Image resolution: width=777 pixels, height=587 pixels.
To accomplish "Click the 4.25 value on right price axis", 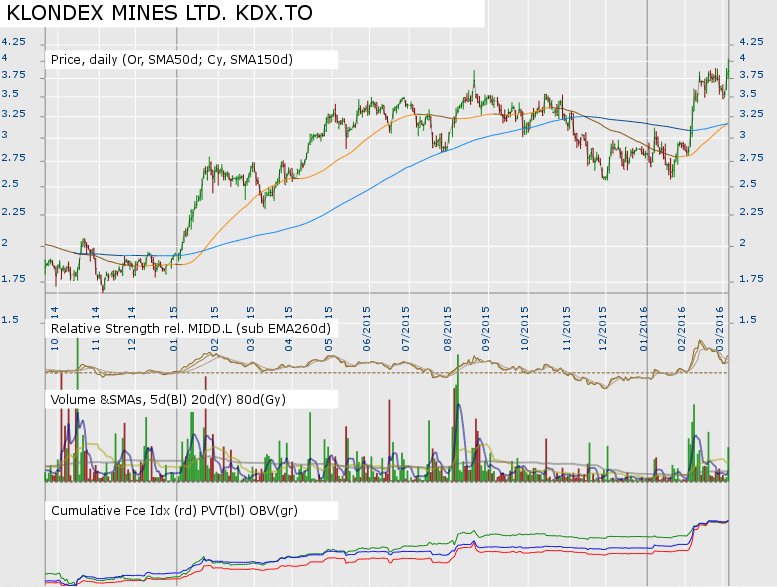I will (751, 42).
